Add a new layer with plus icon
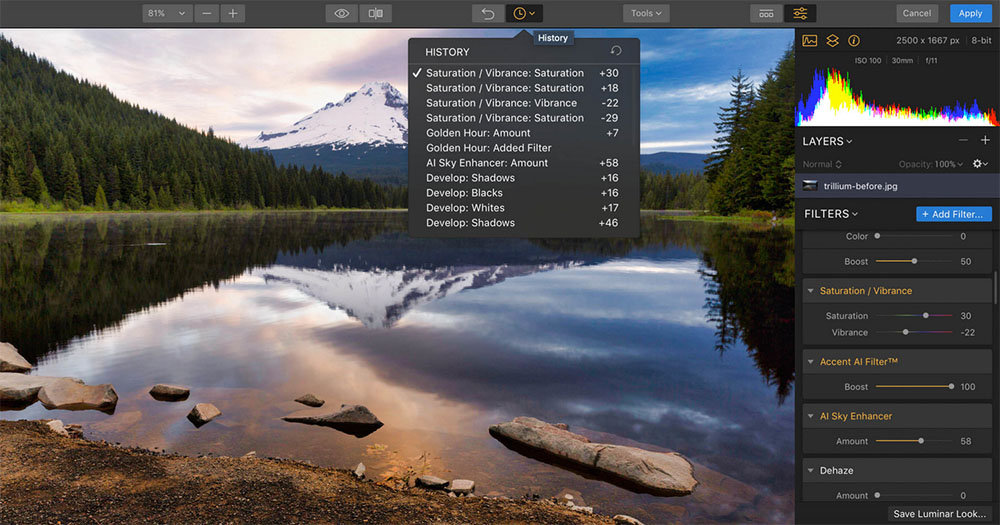 point(984,141)
